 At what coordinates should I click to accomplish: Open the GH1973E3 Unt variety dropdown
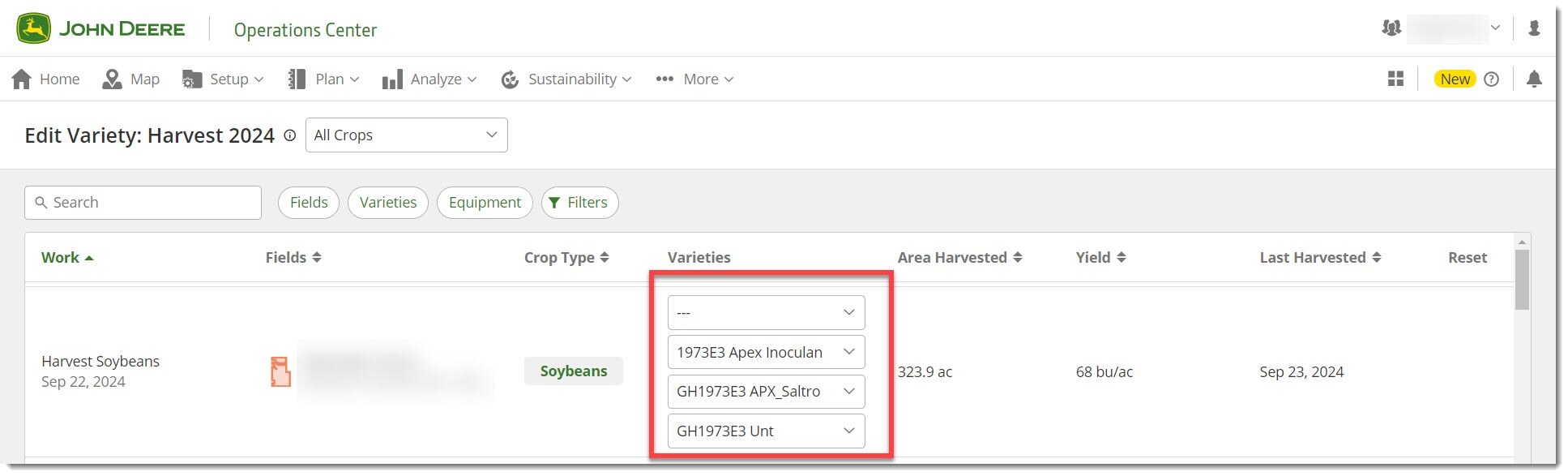[766, 431]
